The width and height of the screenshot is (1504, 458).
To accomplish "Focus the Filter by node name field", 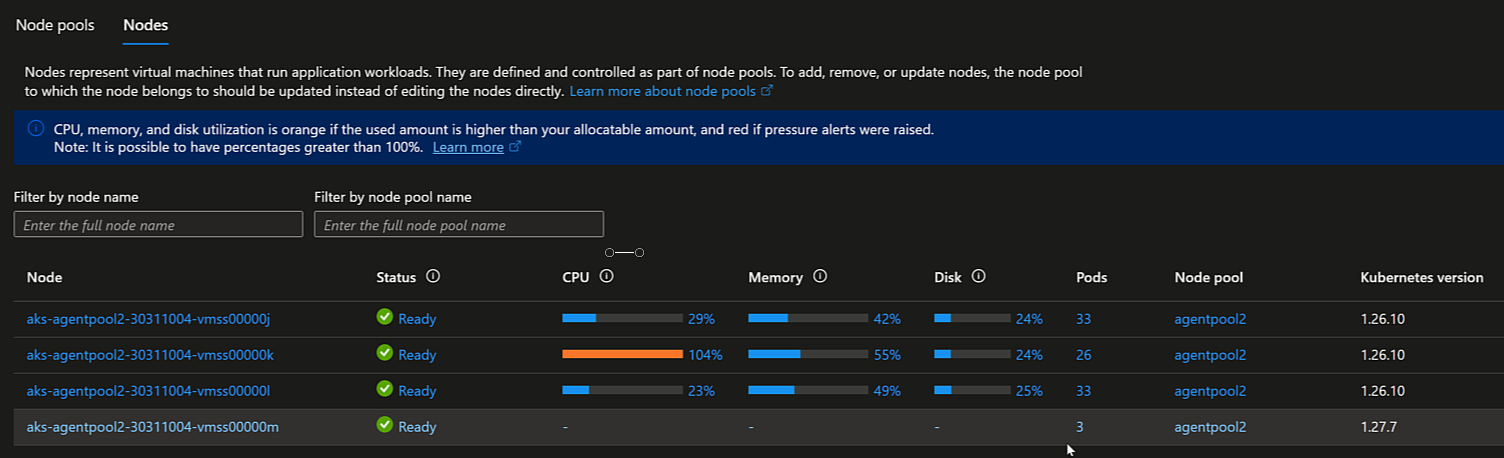I will tap(158, 225).
